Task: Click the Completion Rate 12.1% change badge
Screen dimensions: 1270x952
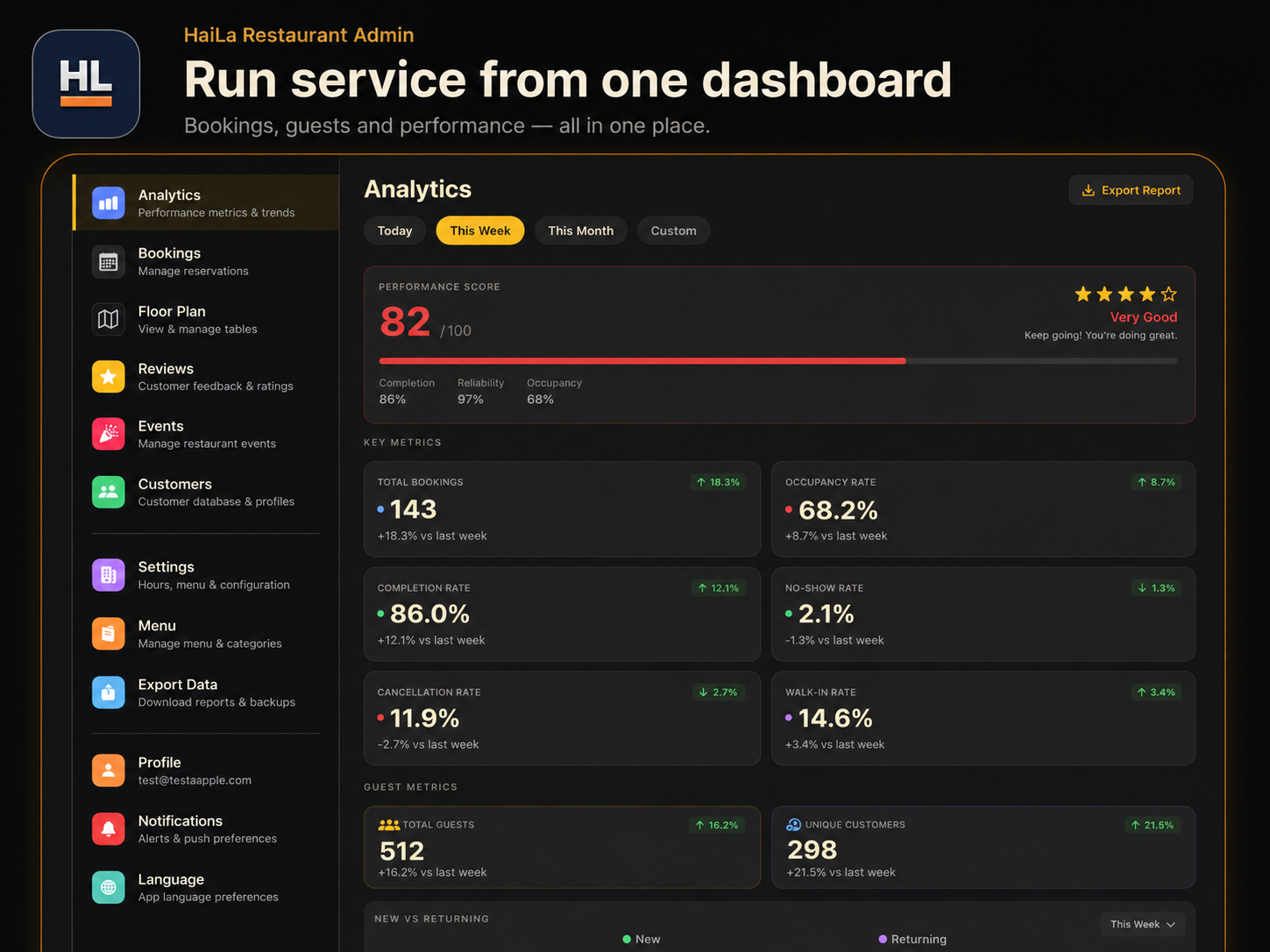Action: [718, 588]
